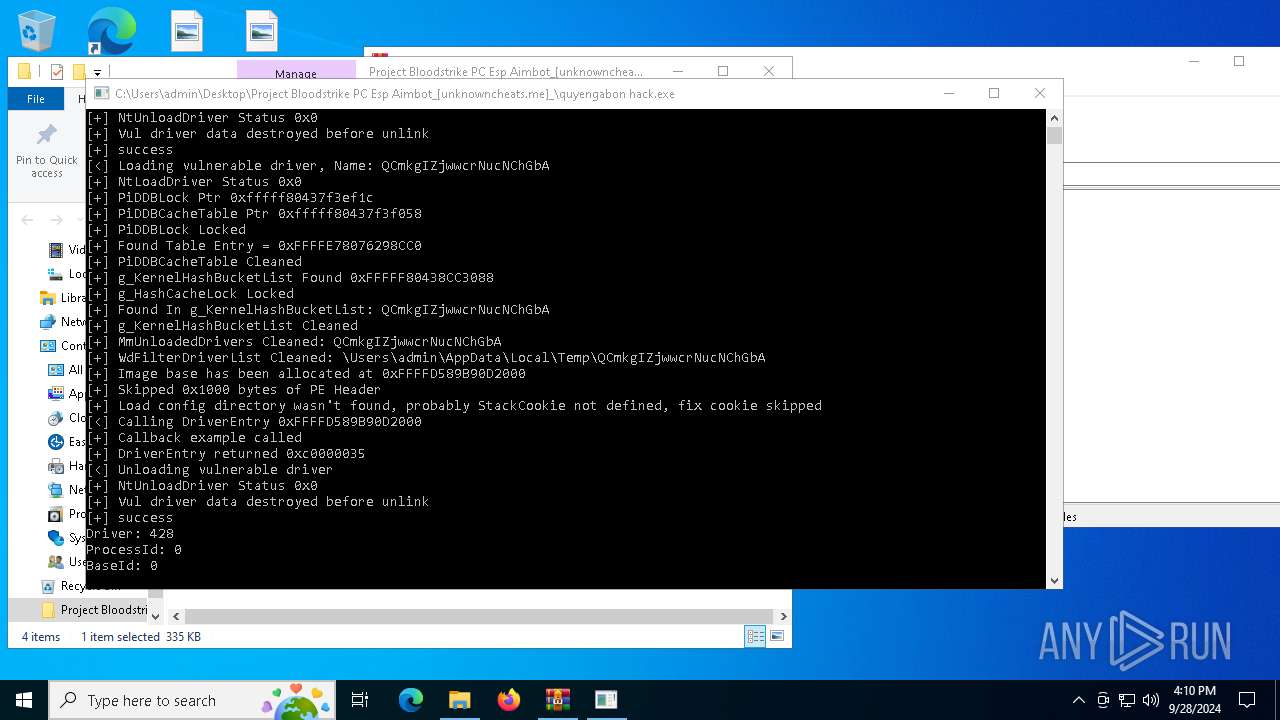The height and width of the screenshot is (720, 1280).
Task: Click navigation pane scroll down arrow
Action: coord(155,616)
